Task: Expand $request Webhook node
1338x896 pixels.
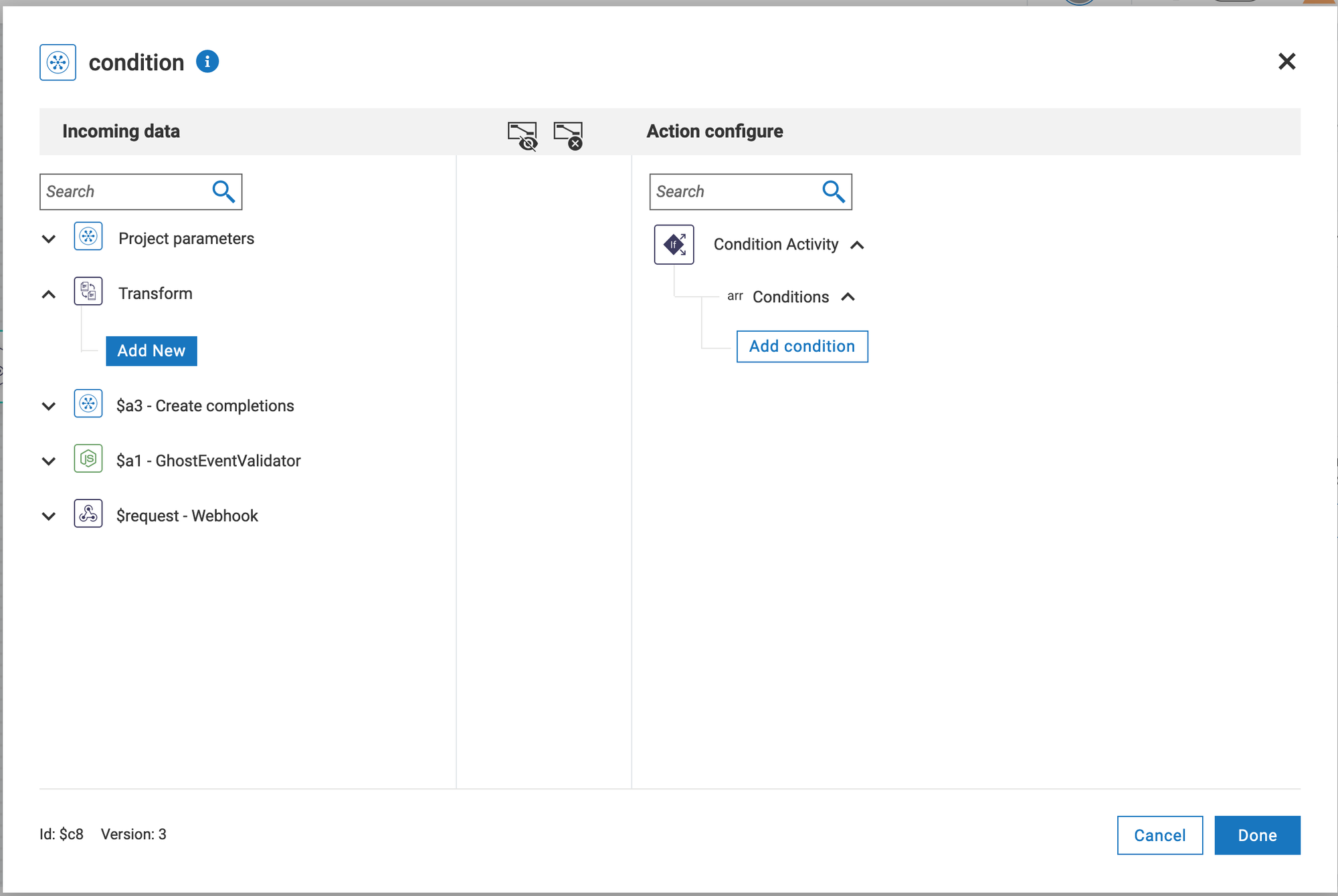Action: [49, 516]
